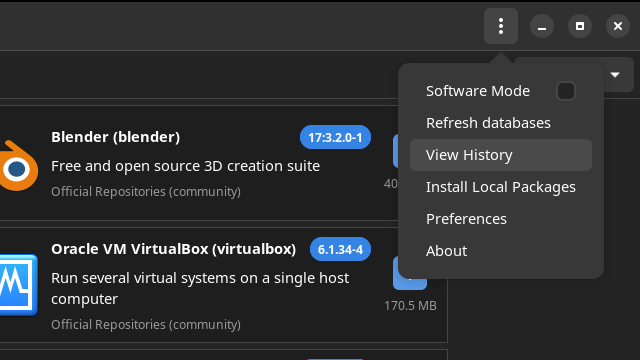Close the window

click(x=618, y=26)
